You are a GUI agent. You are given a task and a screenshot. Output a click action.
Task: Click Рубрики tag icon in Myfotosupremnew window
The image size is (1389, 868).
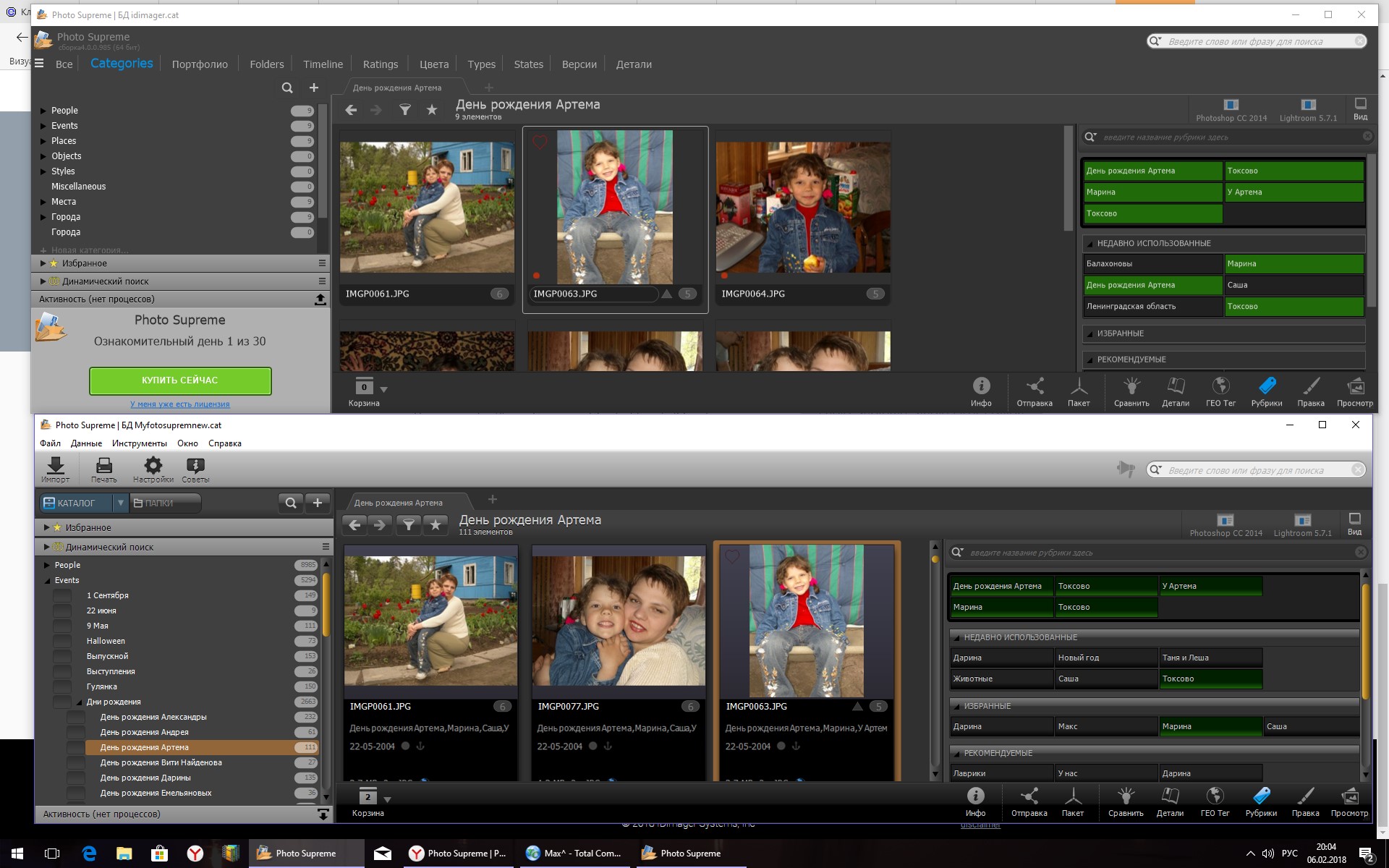click(1261, 802)
